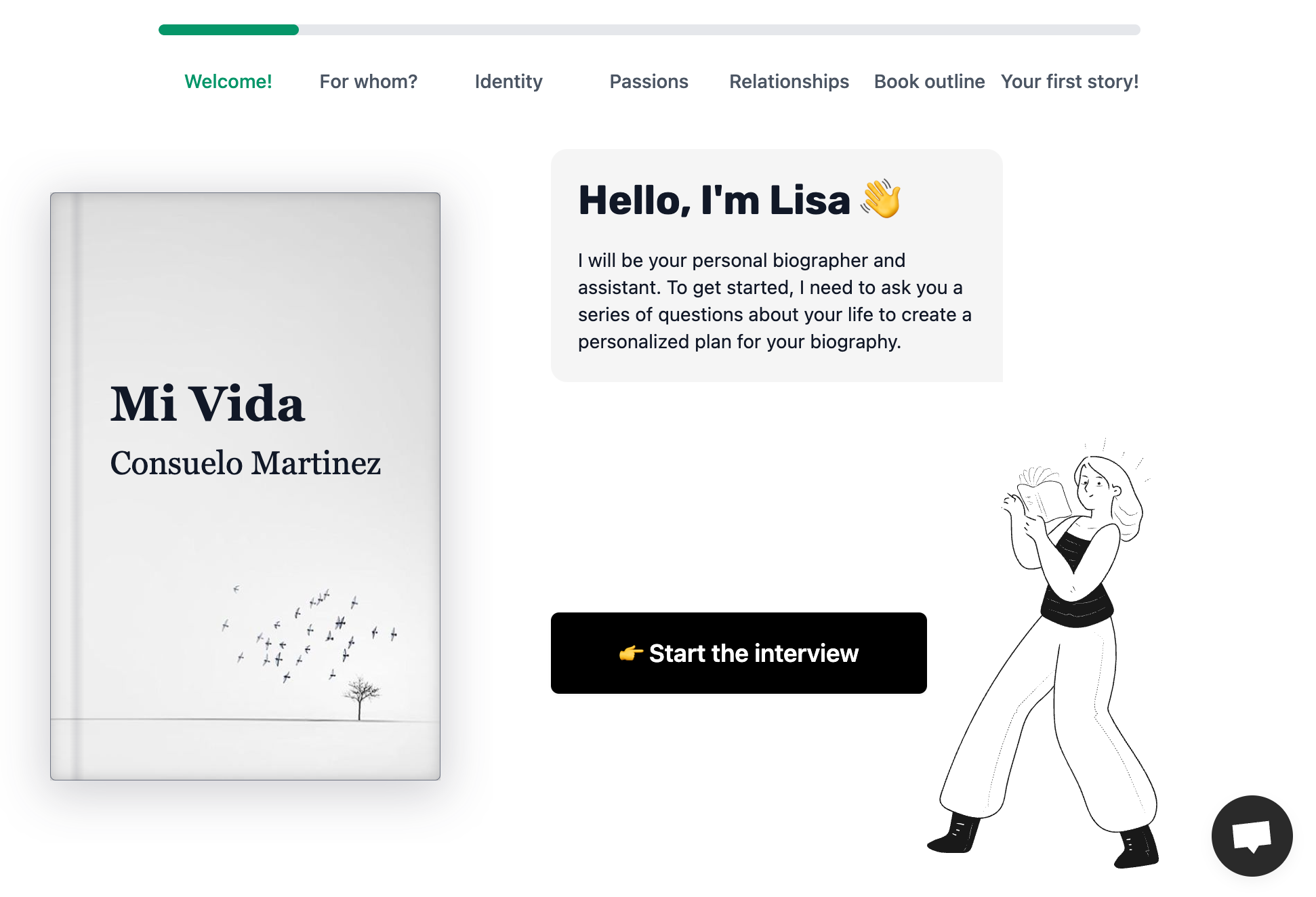Go to Your first story! step

coord(1070,81)
